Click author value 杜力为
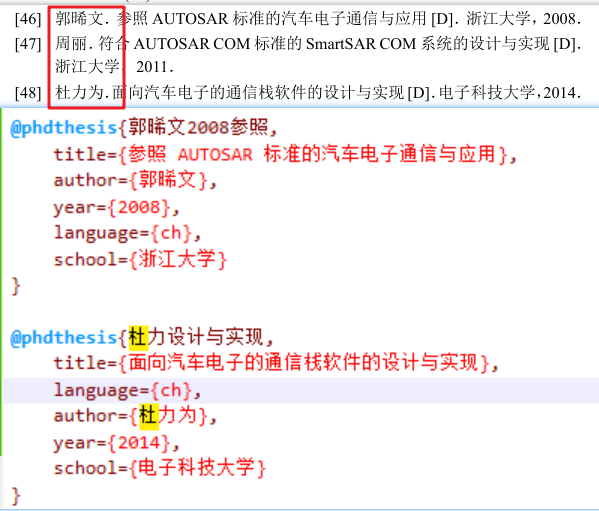 click(x=167, y=416)
